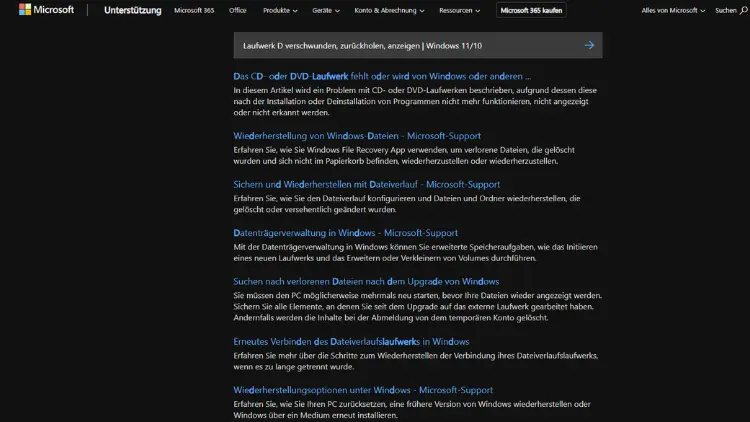Image resolution: width=750 pixels, height=422 pixels.
Task: Open 'Sichern und Wiederherstellen mit Dateiverlauf' result
Action: coord(366,184)
